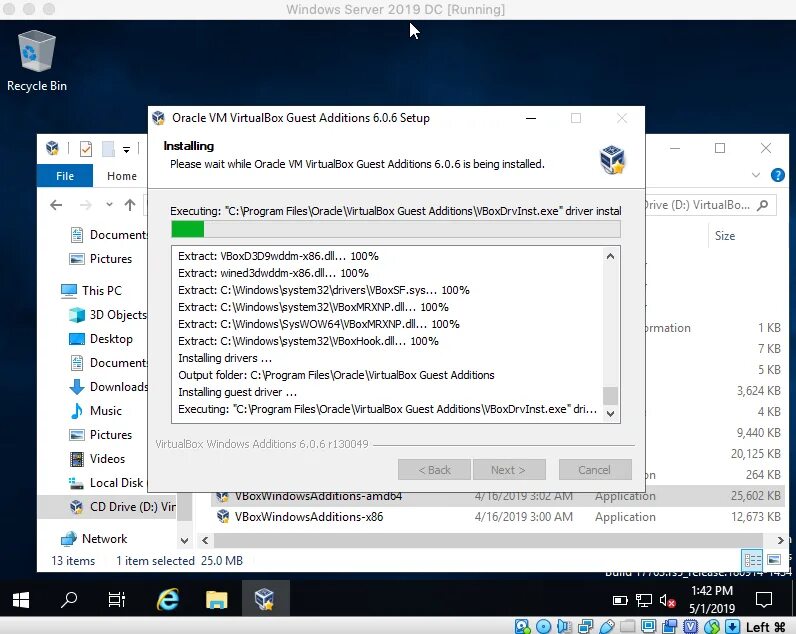Screen dimensions: 796x634
Task: Click the VirtualBox keyboard capture arrow icon
Action: tap(732, 627)
